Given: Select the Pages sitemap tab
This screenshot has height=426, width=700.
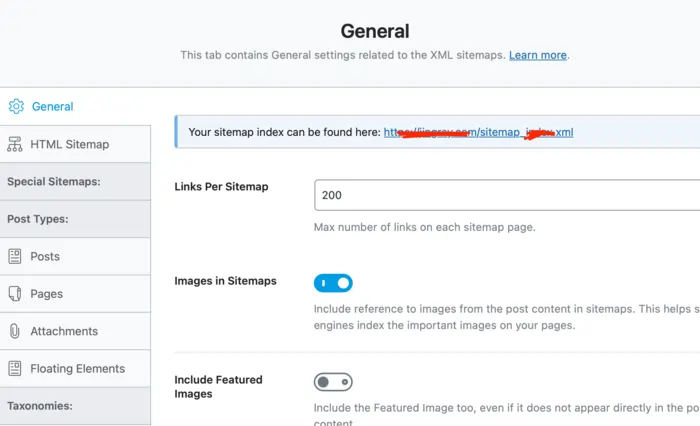Looking at the screenshot, I should [x=46, y=294].
